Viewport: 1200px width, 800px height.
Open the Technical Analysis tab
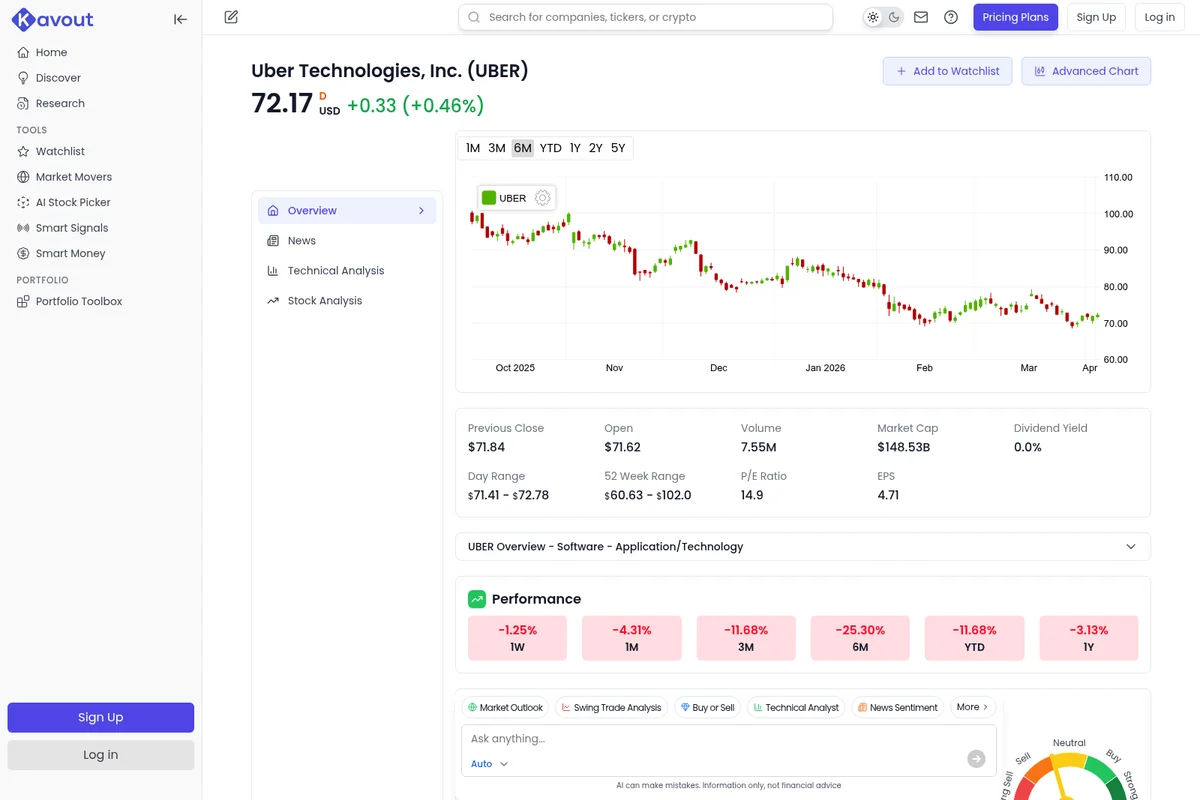333,270
